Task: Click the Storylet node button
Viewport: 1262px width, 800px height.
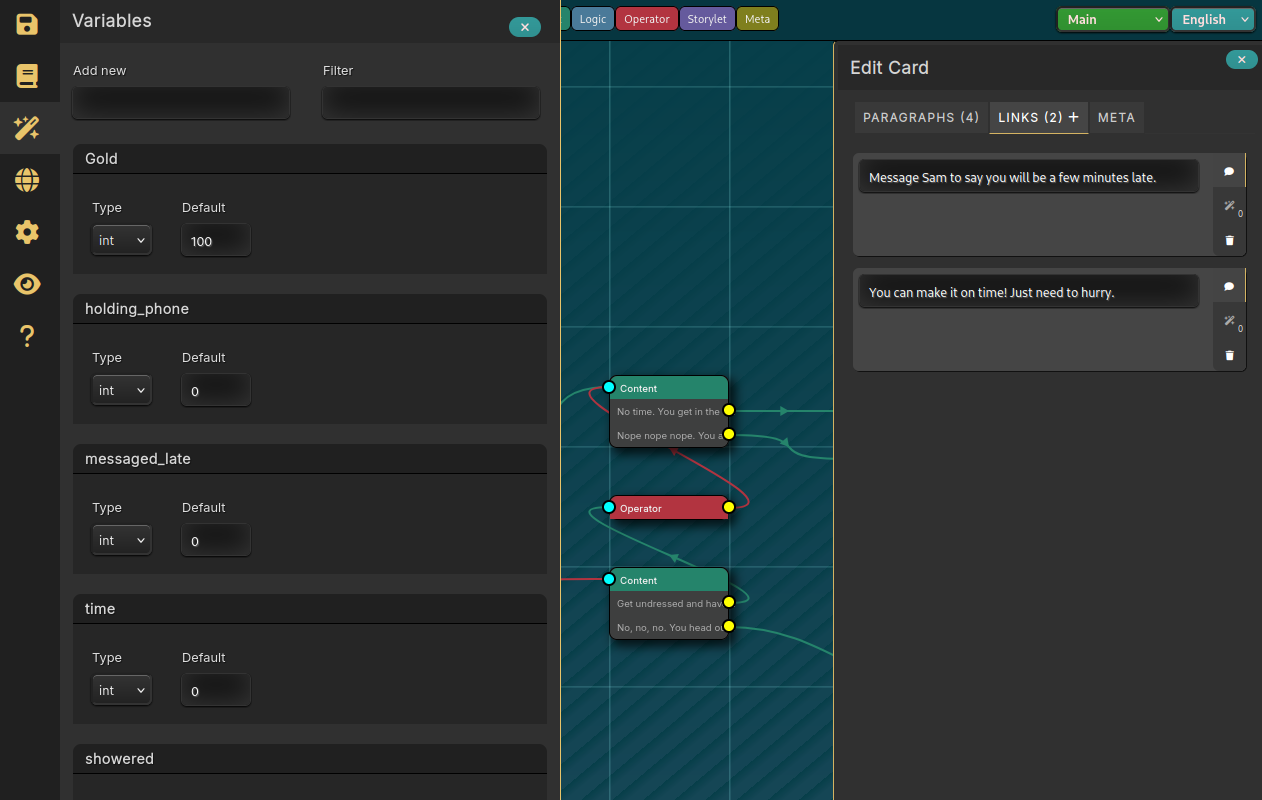Action: (707, 19)
